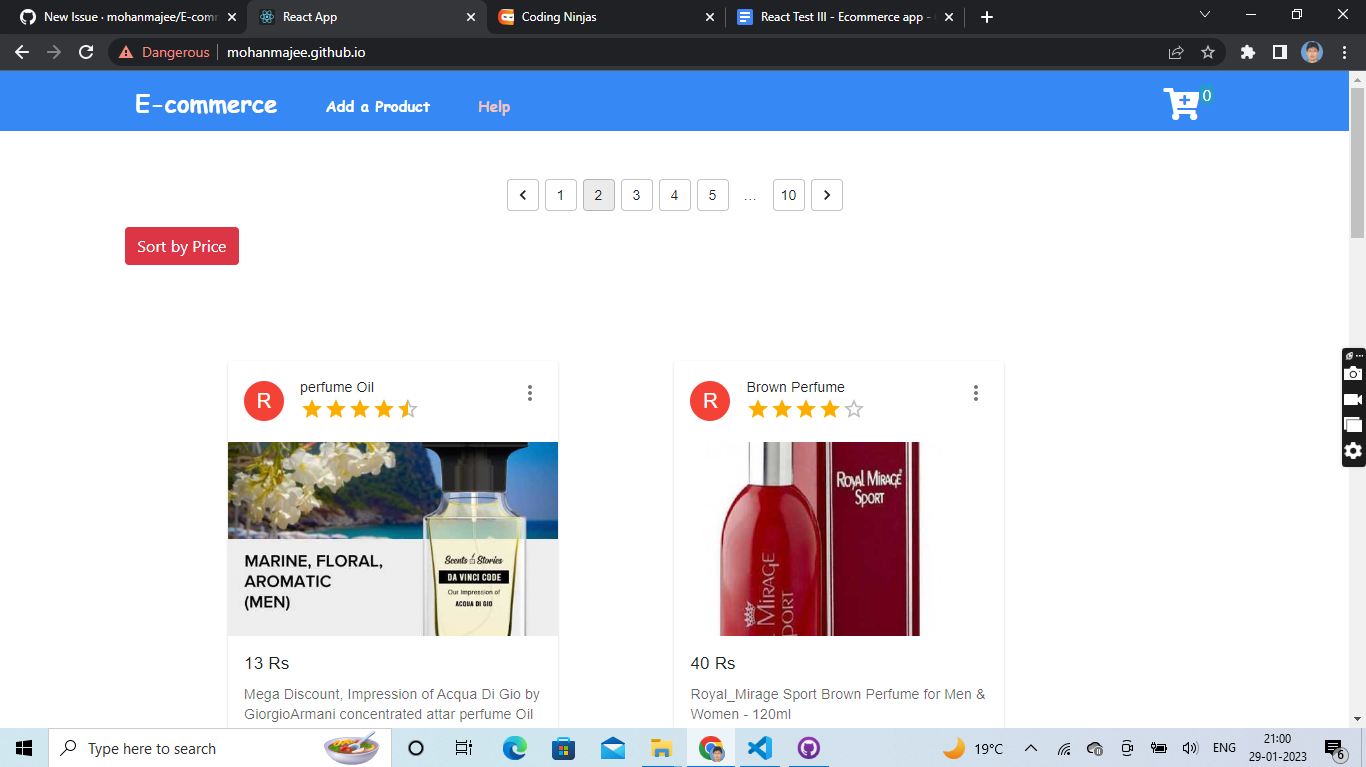Image resolution: width=1366 pixels, height=767 pixels.
Task: Click 19°C weather widget in taskbar
Action: 973,748
